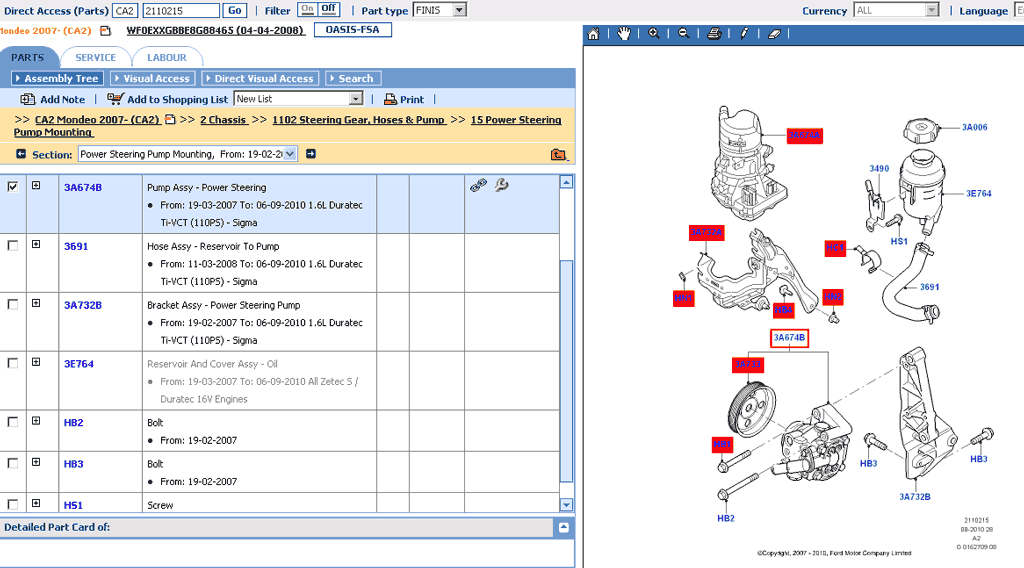This screenshot has height=568, width=1024.
Task: Click the Add Note icon
Action: click(27, 99)
